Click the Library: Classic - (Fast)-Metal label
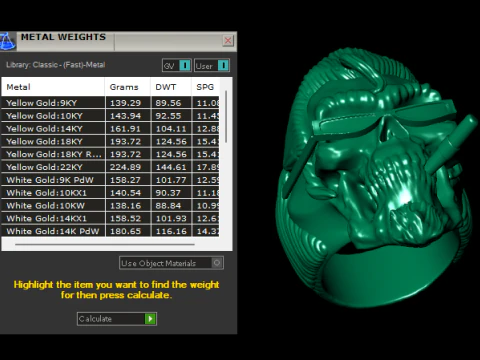 coord(56,65)
